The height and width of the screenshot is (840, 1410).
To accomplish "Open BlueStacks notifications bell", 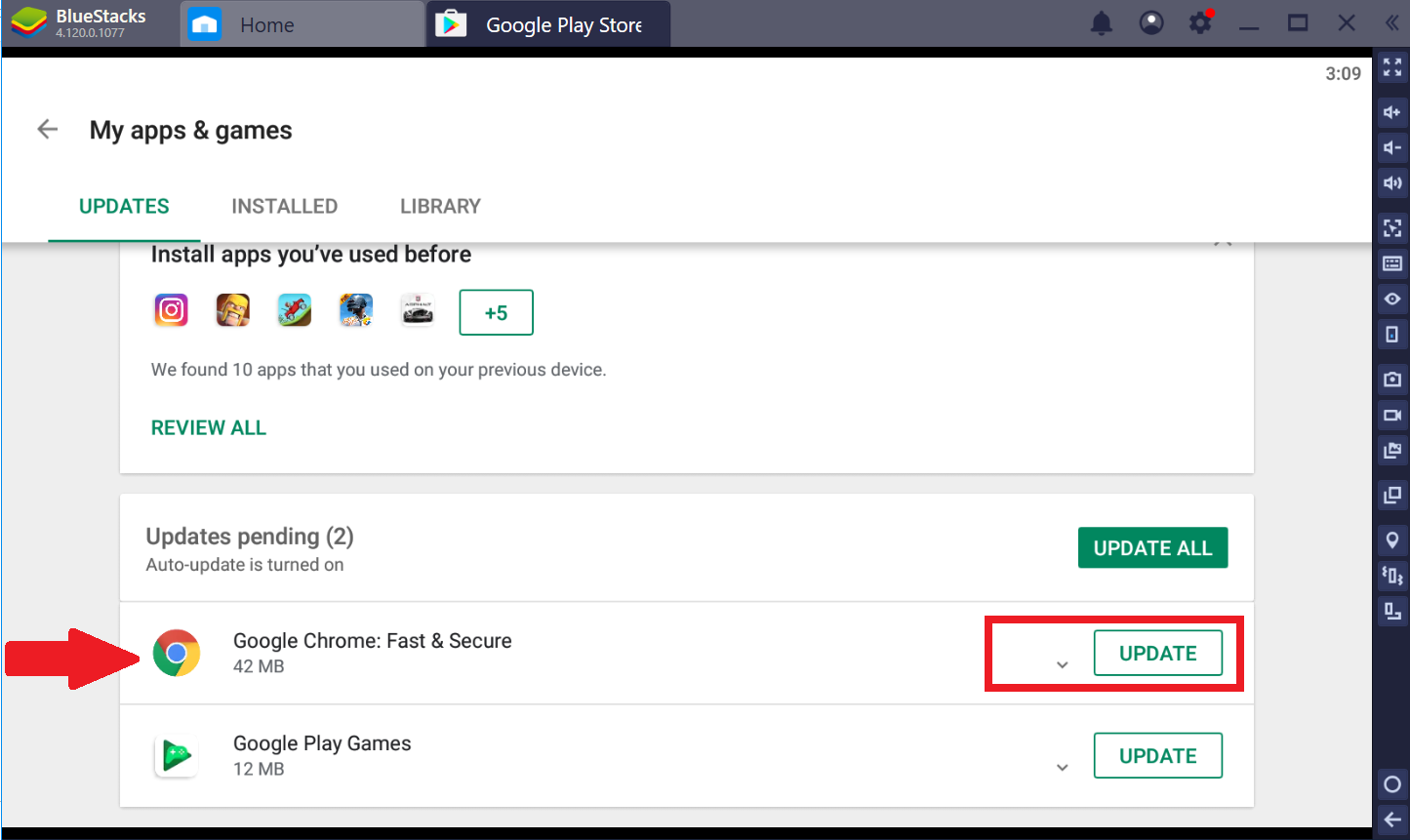I will tap(1102, 23).
